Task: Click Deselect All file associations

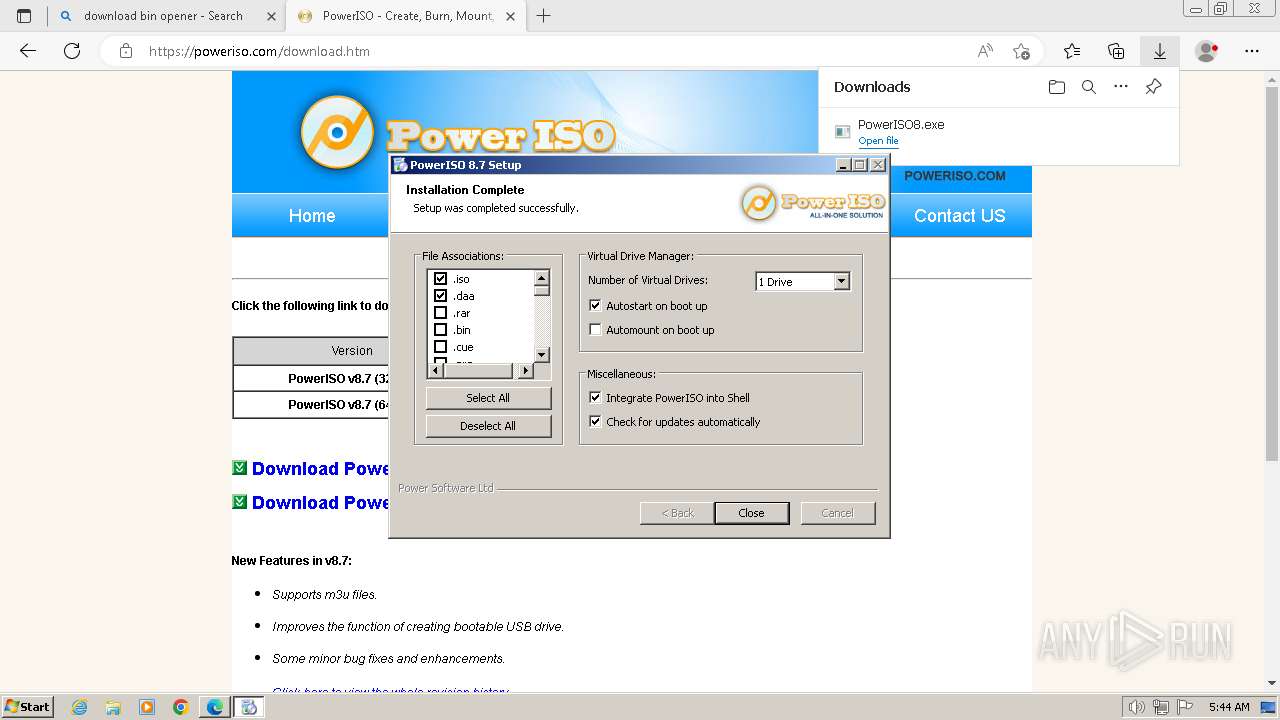Action: (488, 426)
